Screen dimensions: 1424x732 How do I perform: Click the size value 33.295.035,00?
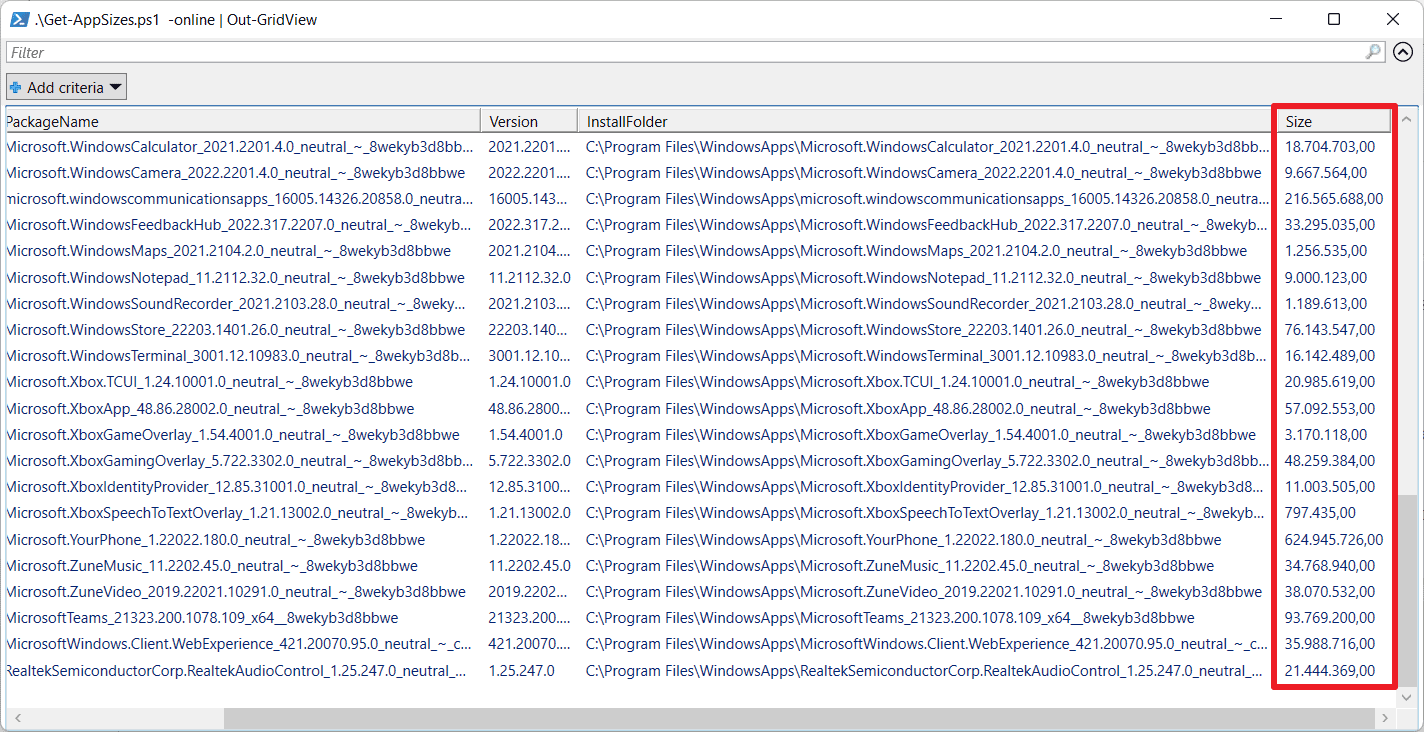(x=1329, y=224)
